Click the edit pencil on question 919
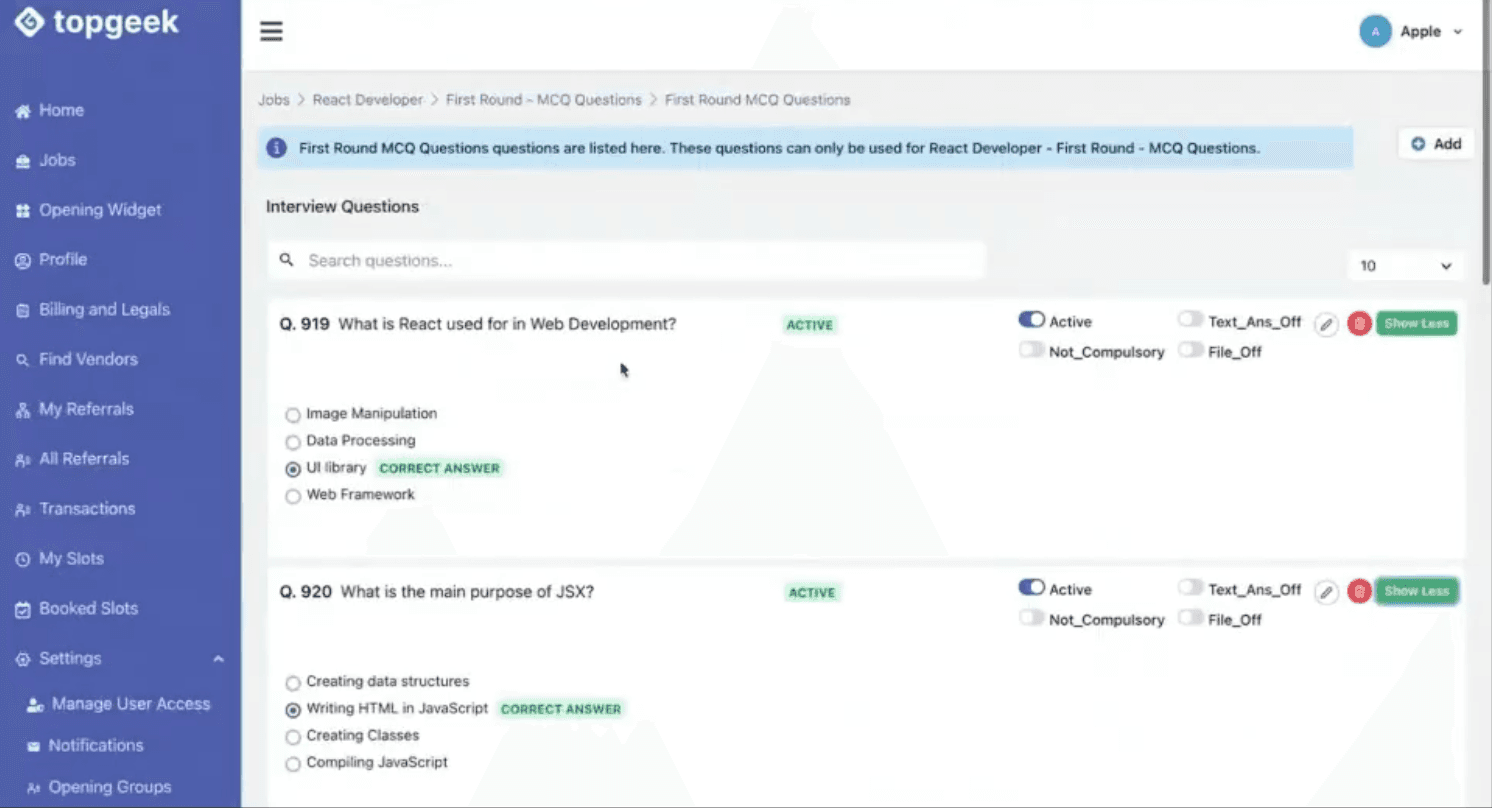The image size is (1492, 808). pos(1326,324)
